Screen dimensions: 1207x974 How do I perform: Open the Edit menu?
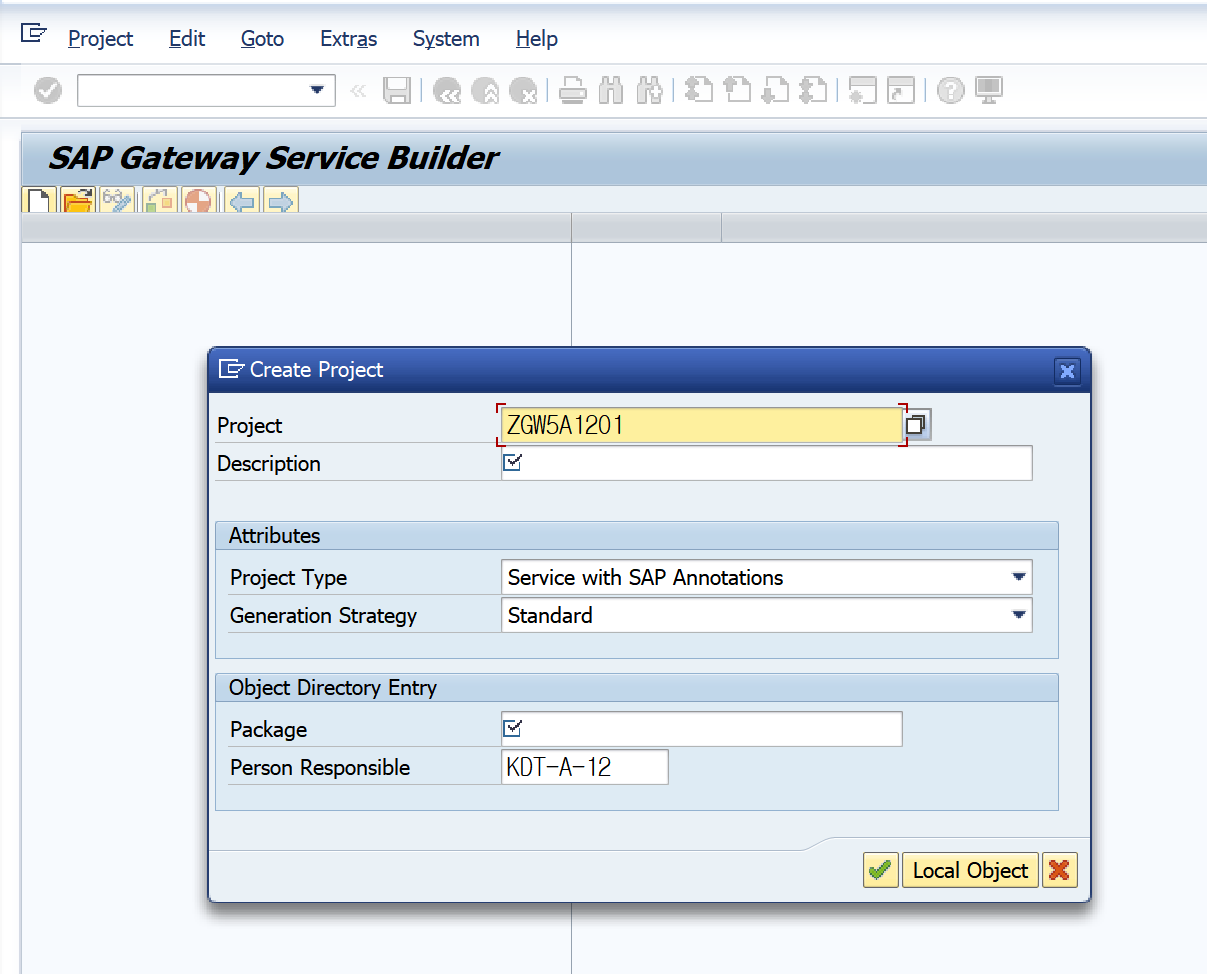187,39
